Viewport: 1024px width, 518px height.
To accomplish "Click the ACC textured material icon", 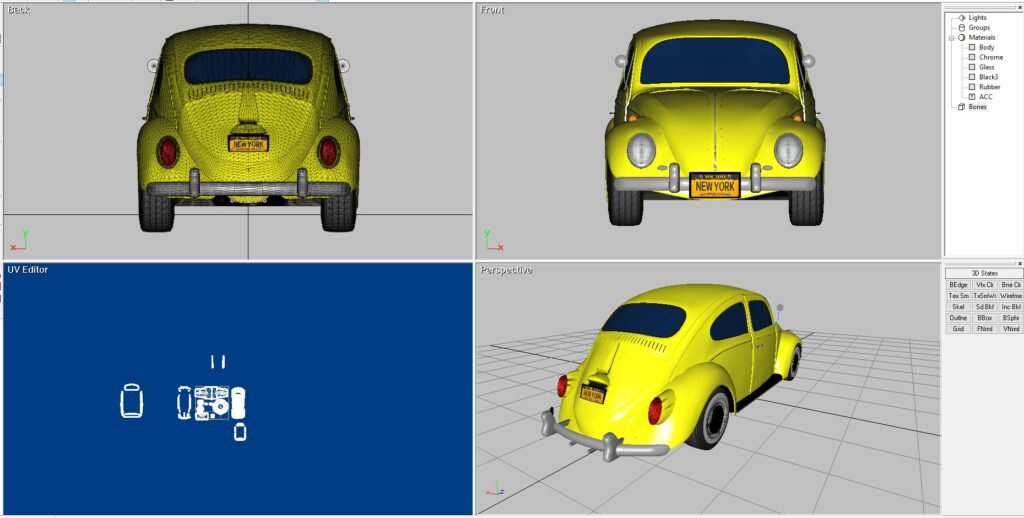I will (971, 97).
